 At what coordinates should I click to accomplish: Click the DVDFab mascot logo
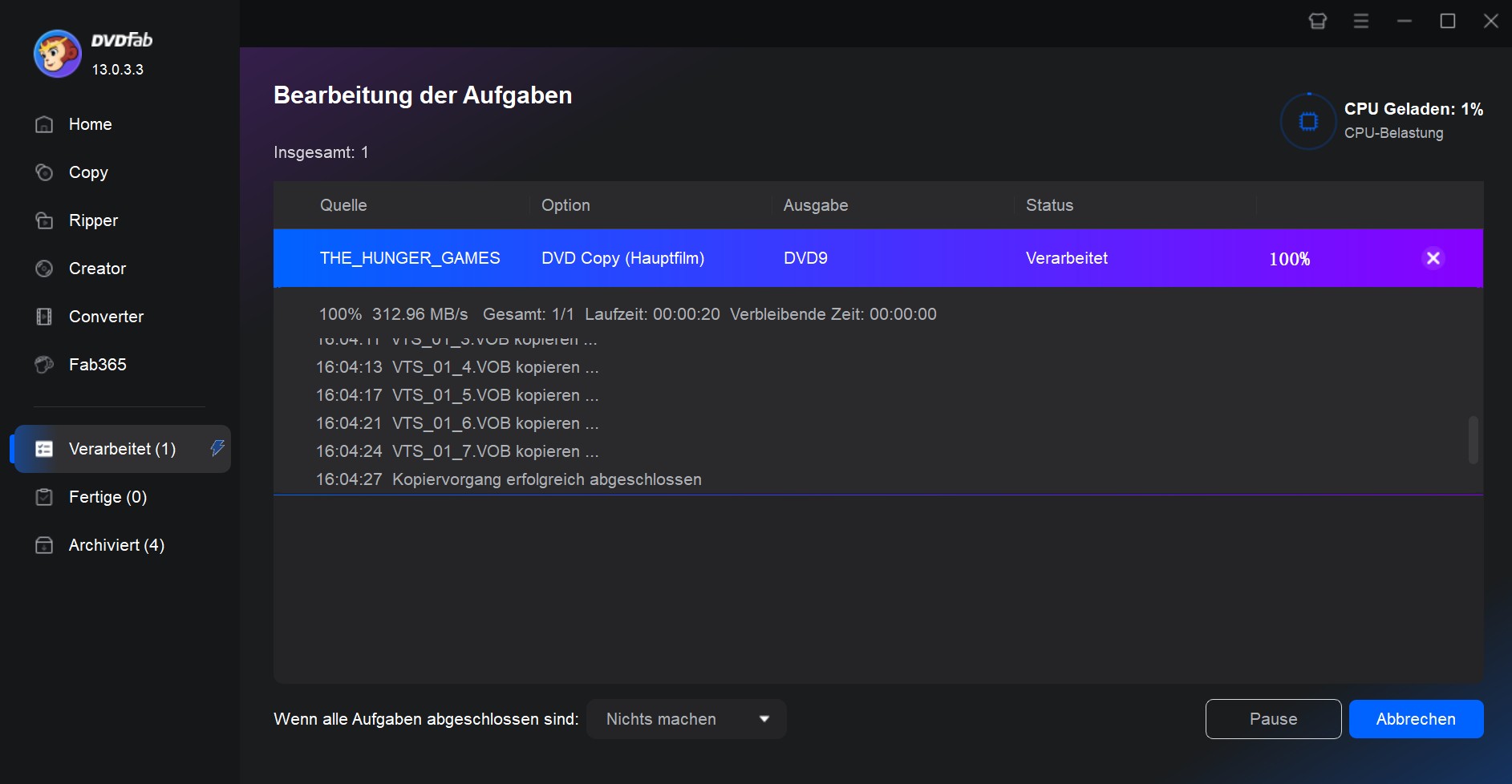[57, 54]
